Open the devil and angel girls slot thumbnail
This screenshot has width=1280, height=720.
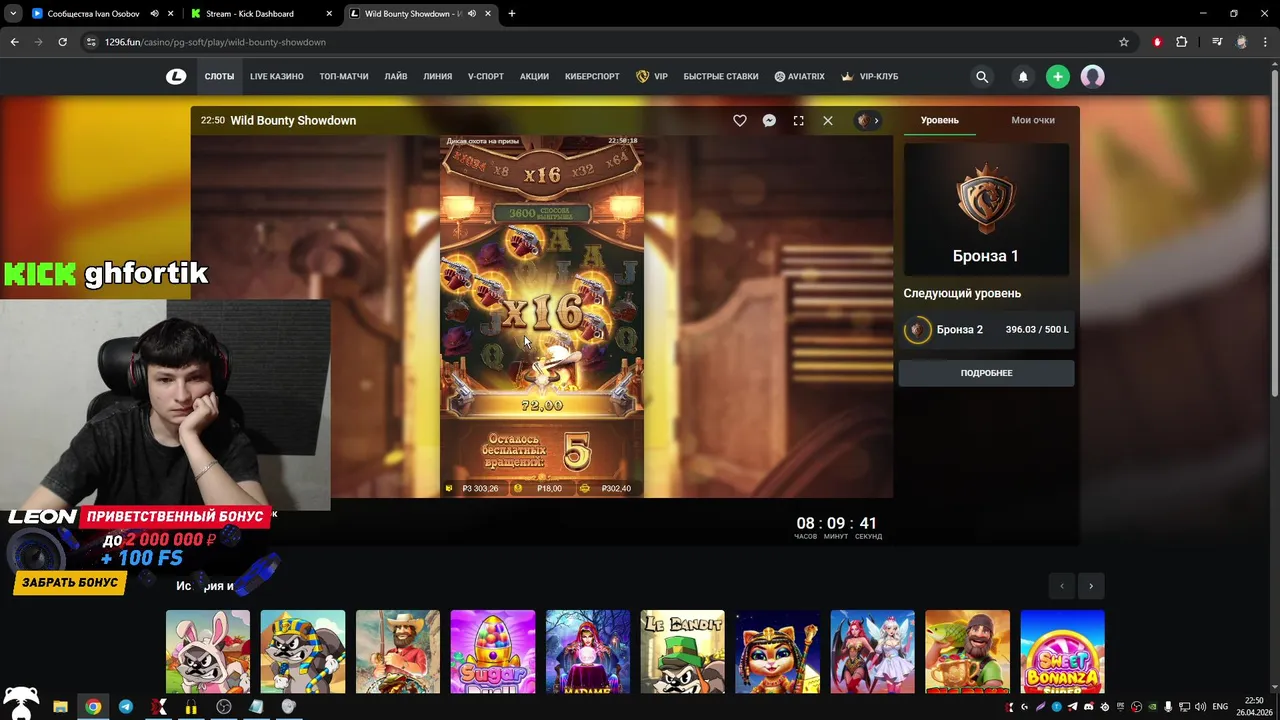pyautogui.click(x=873, y=652)
